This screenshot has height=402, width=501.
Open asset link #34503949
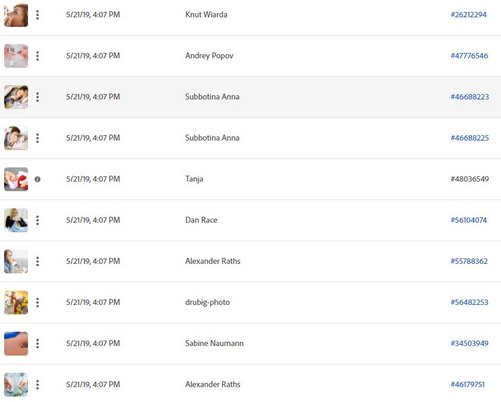pos(469,343)
